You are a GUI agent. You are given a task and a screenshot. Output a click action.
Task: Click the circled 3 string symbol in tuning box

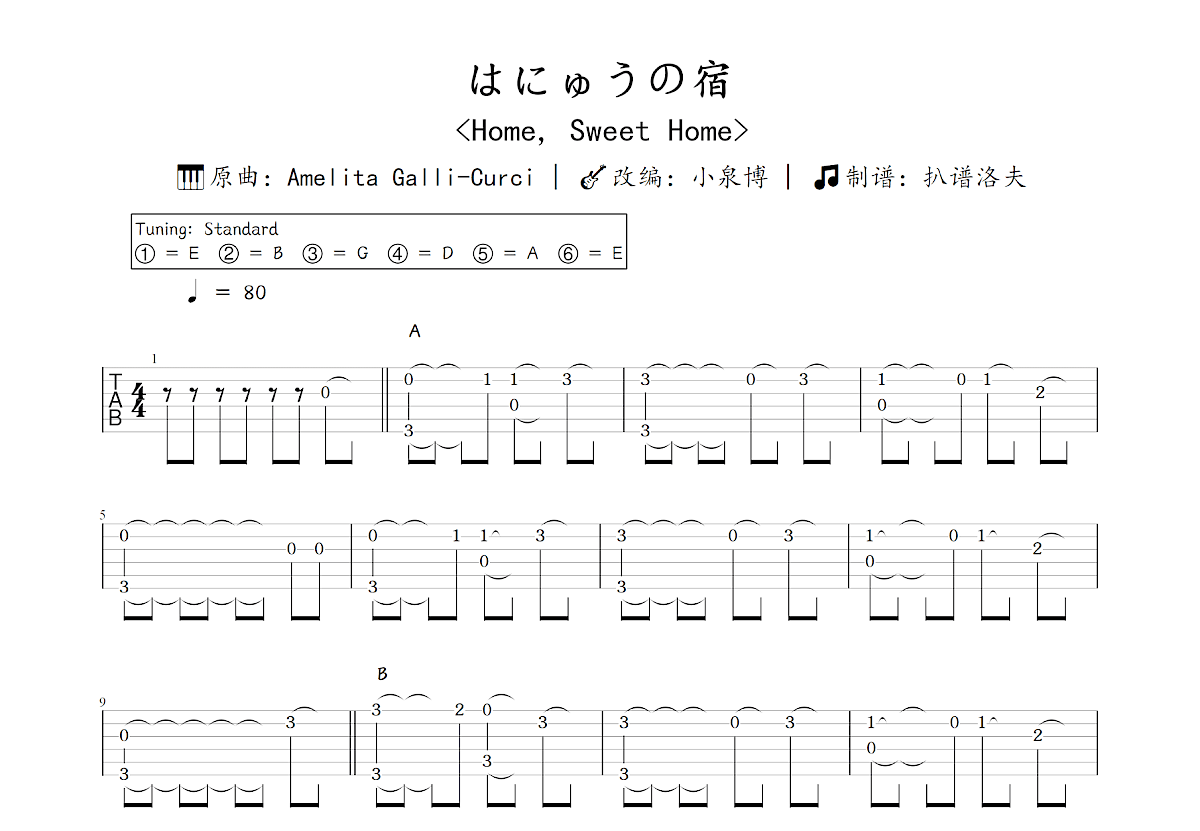click(x=313, y=254)
